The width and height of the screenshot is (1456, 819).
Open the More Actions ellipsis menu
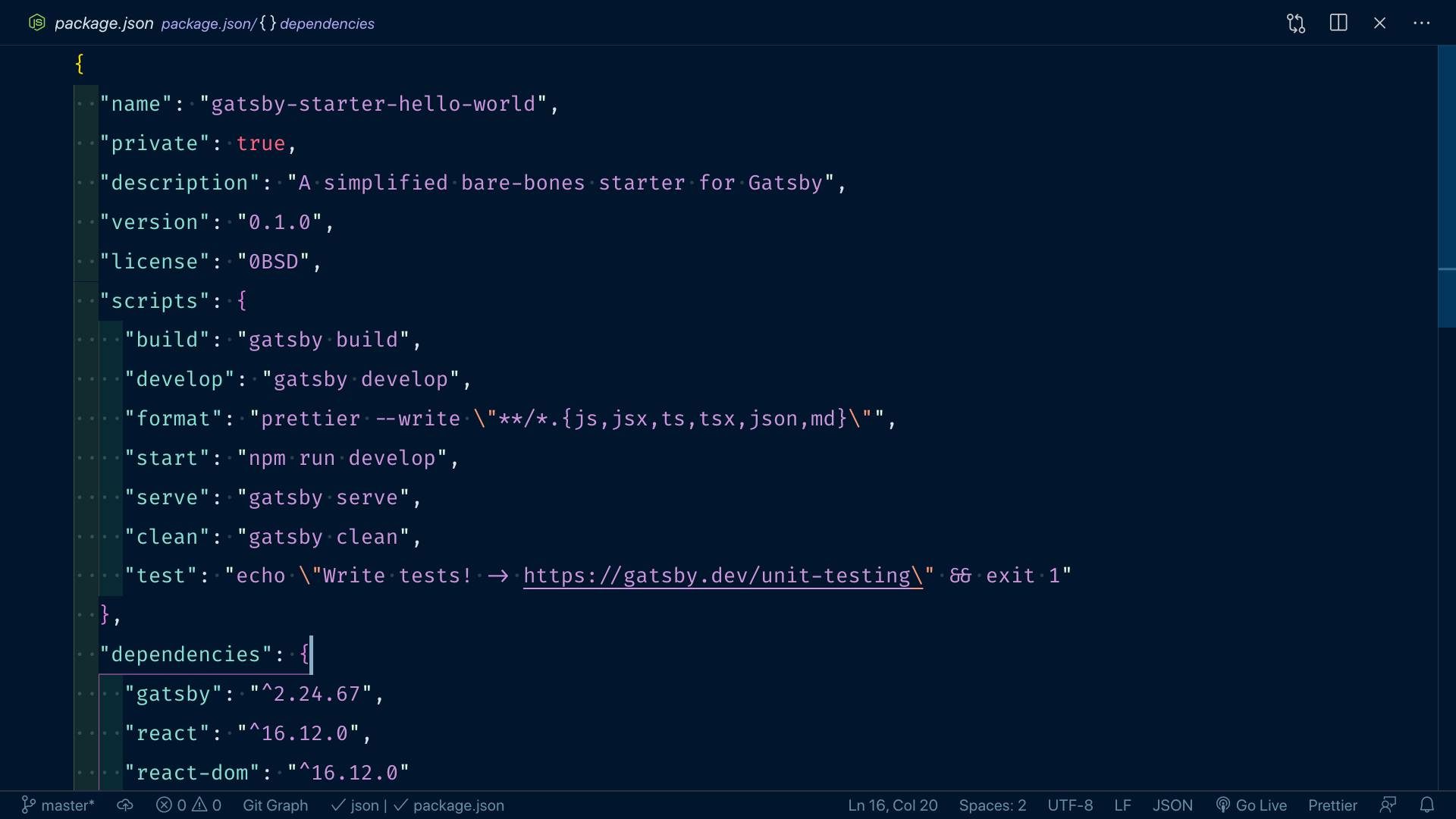click(x=1422, y=23)
